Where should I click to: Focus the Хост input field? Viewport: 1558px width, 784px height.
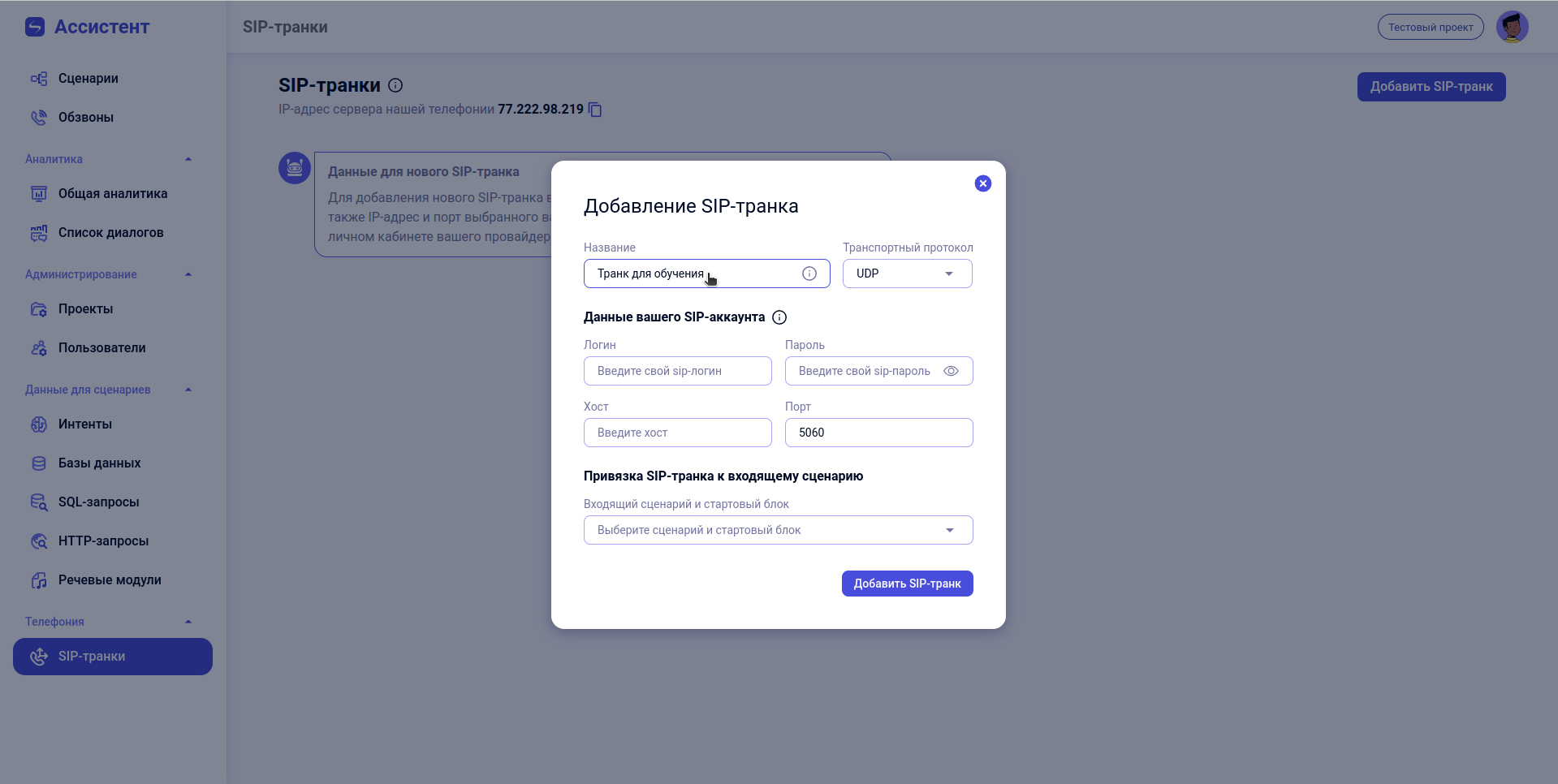tap(677, 433)
